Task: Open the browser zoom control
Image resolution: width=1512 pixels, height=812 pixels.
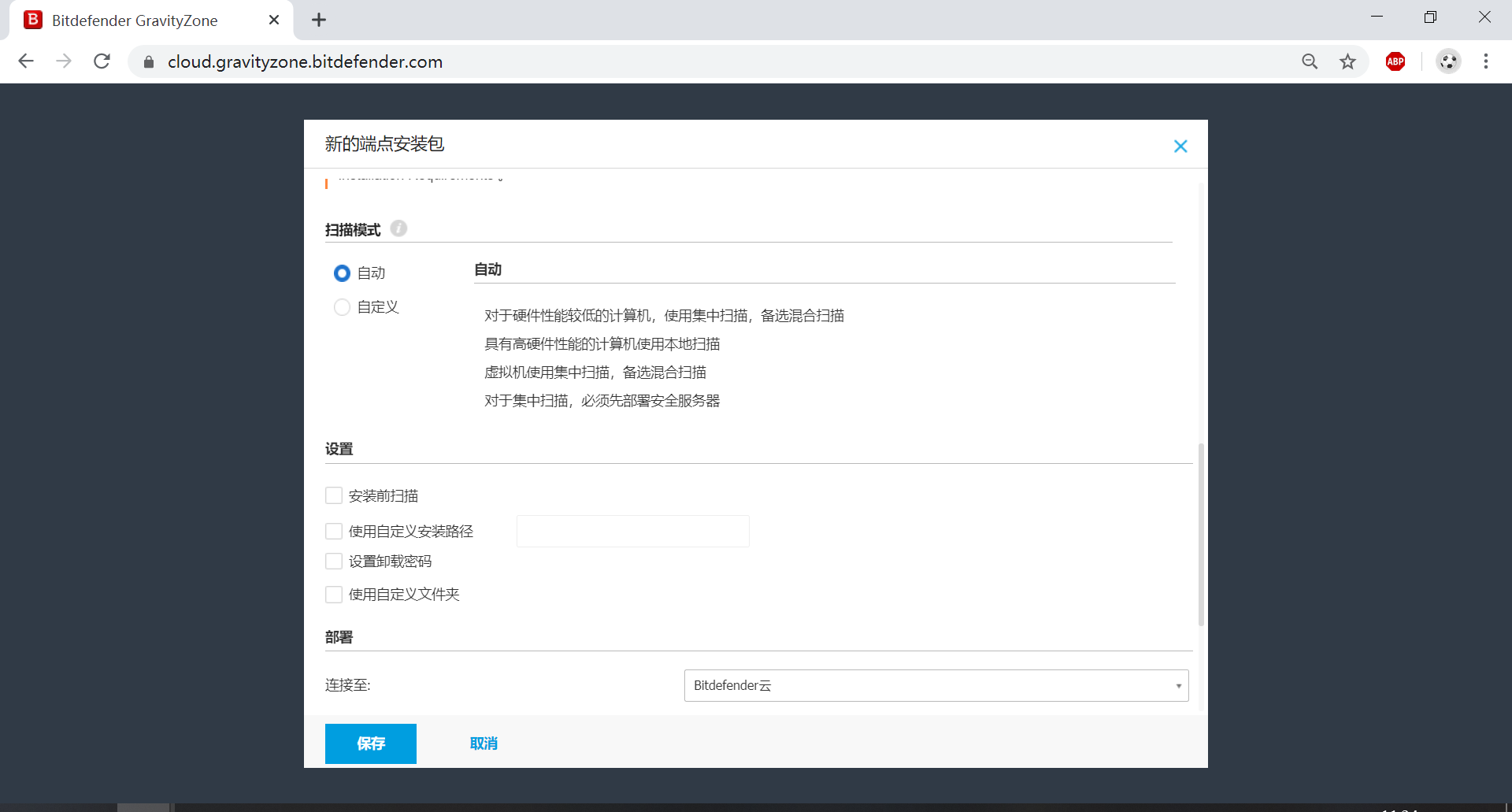Action: pyautogui.click(x=1310, y=61)
